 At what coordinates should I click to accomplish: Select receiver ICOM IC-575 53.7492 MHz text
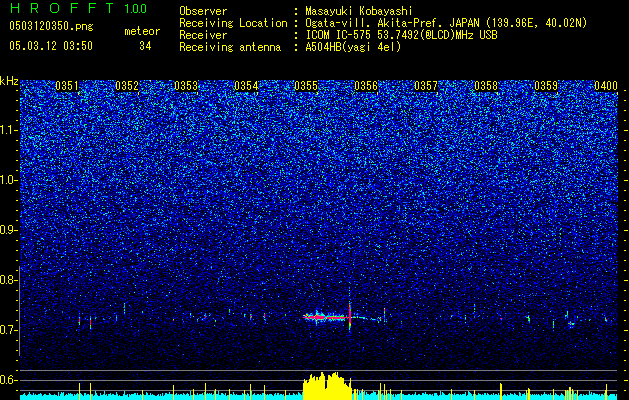click(x=401, y=35)
